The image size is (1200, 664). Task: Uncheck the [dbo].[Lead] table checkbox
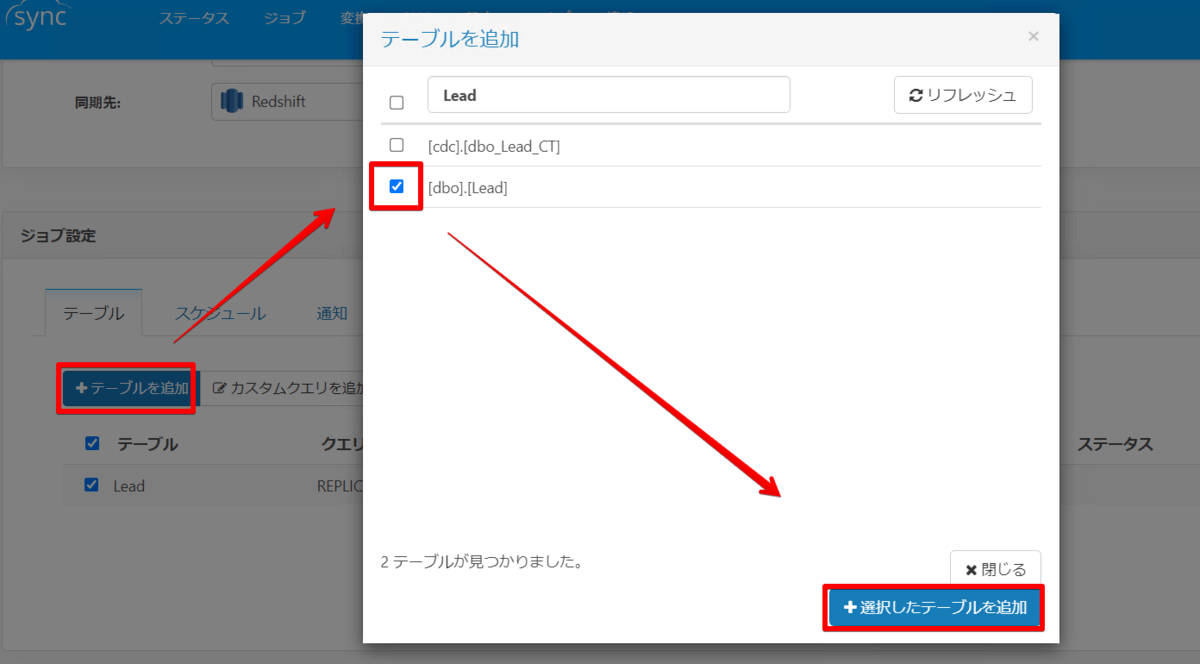pos(395,186)
